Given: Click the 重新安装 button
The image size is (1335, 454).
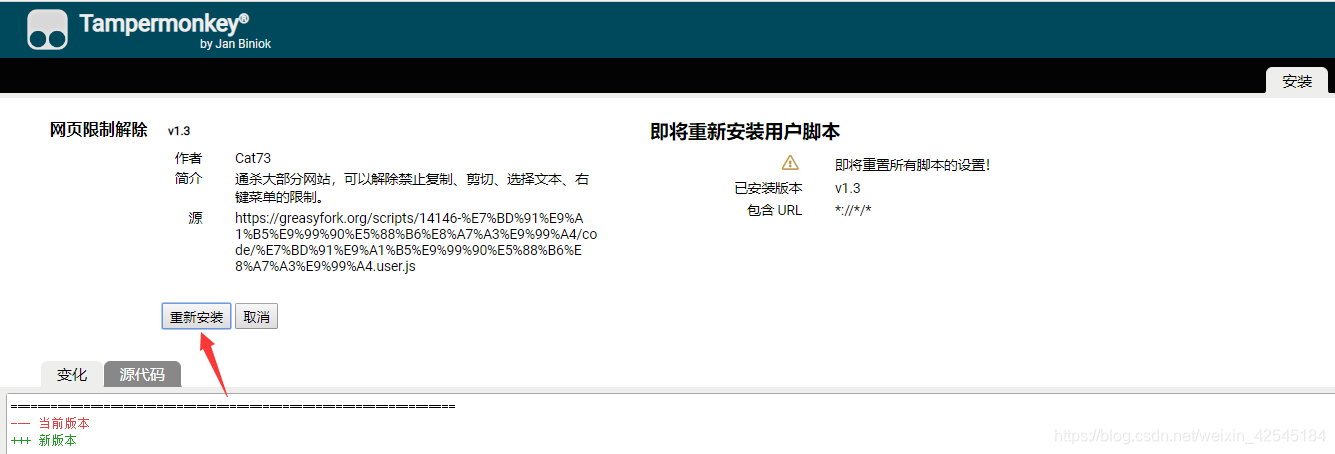Looking at the screenshot, I should (x=196, y=317).
